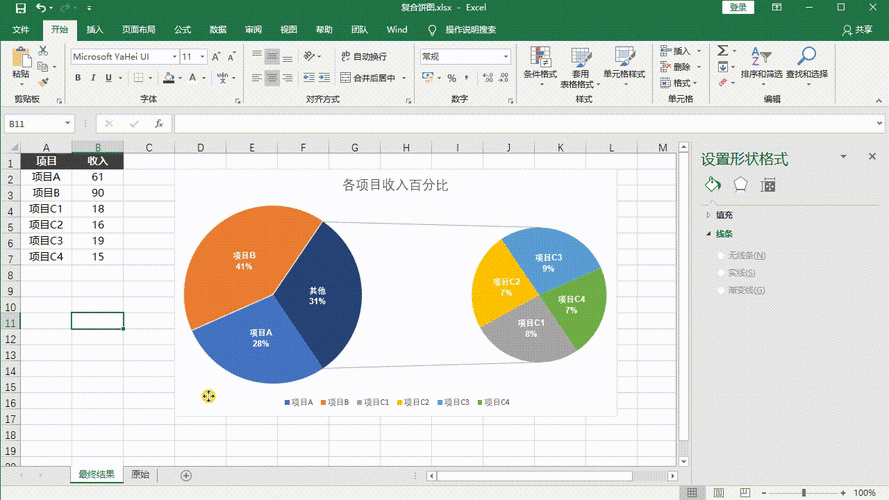Click the 登录 sign-in button
Viewport: 889px width, 500px height.
(x=738, y=7)
